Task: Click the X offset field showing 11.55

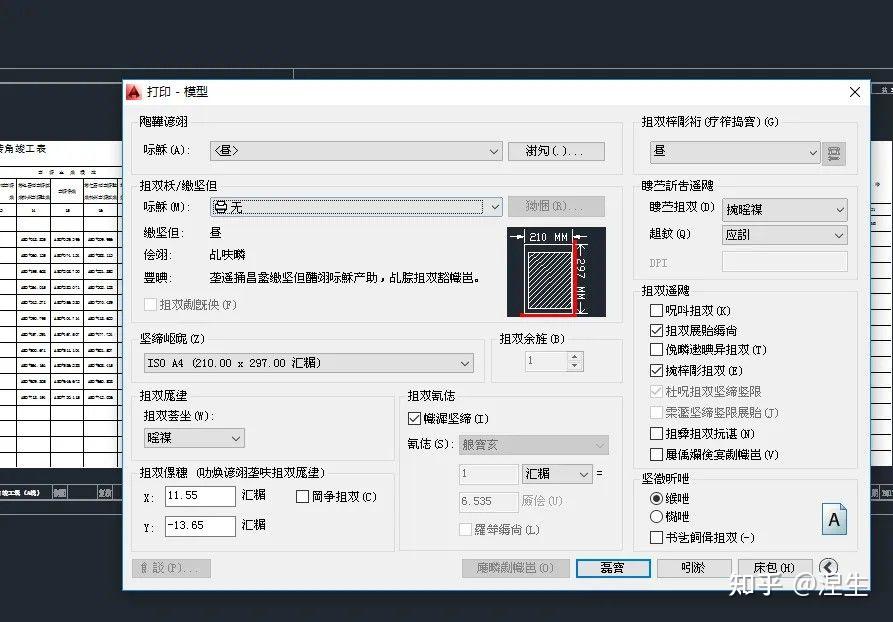Action: (x=200, y=496)
